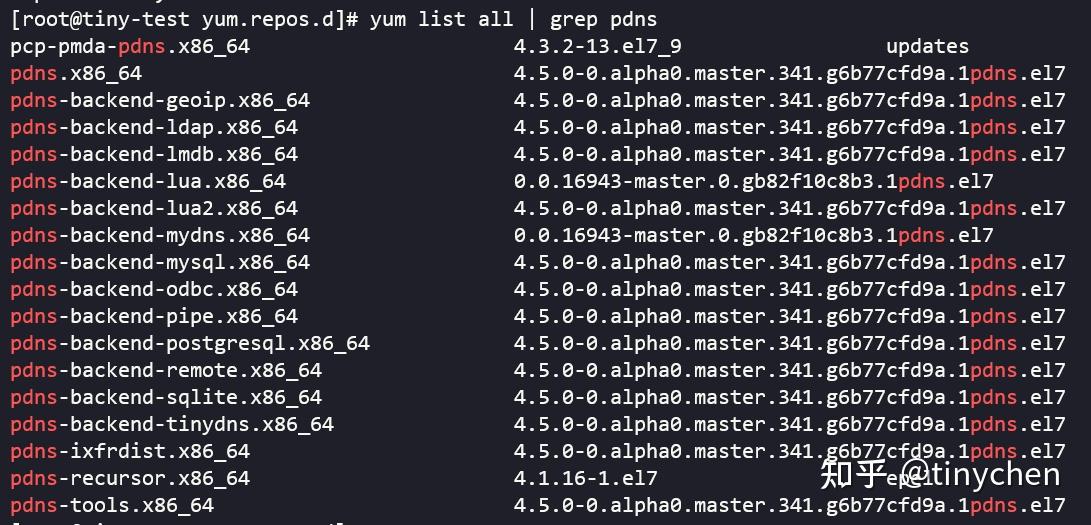The image size is (1091, 525).
Task: Click the pdns-backend-sqlite.x86_64 package name
Action: tap(166, 398)
